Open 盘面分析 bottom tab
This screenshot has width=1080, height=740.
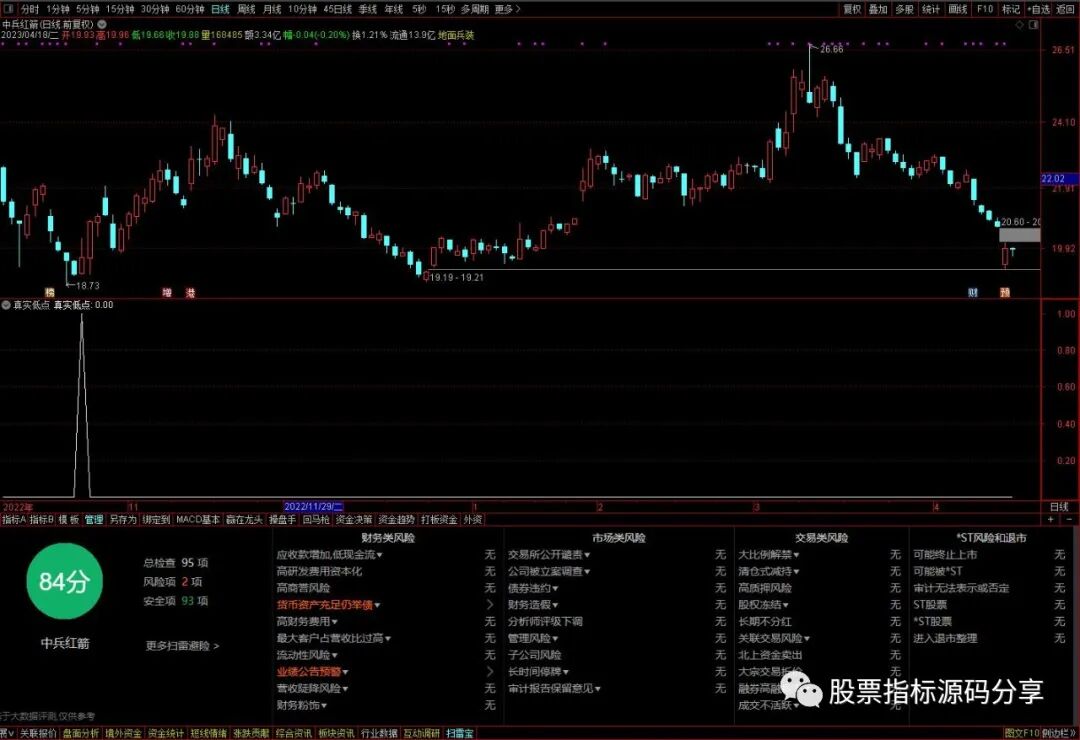(81, 733)
